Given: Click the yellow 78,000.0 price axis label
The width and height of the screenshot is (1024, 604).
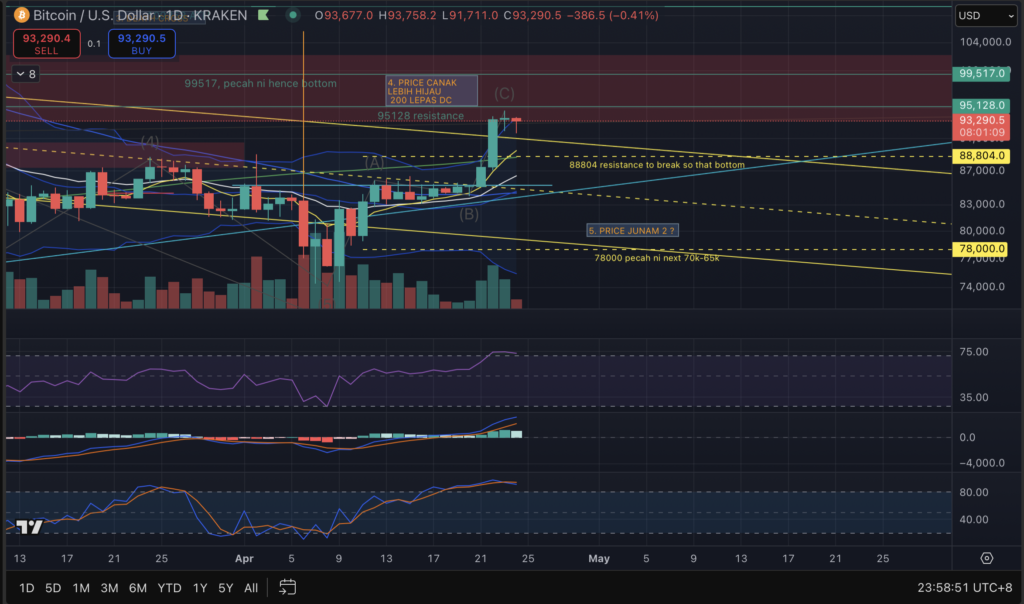Looking at the screenshot, I should click(982, 249).
